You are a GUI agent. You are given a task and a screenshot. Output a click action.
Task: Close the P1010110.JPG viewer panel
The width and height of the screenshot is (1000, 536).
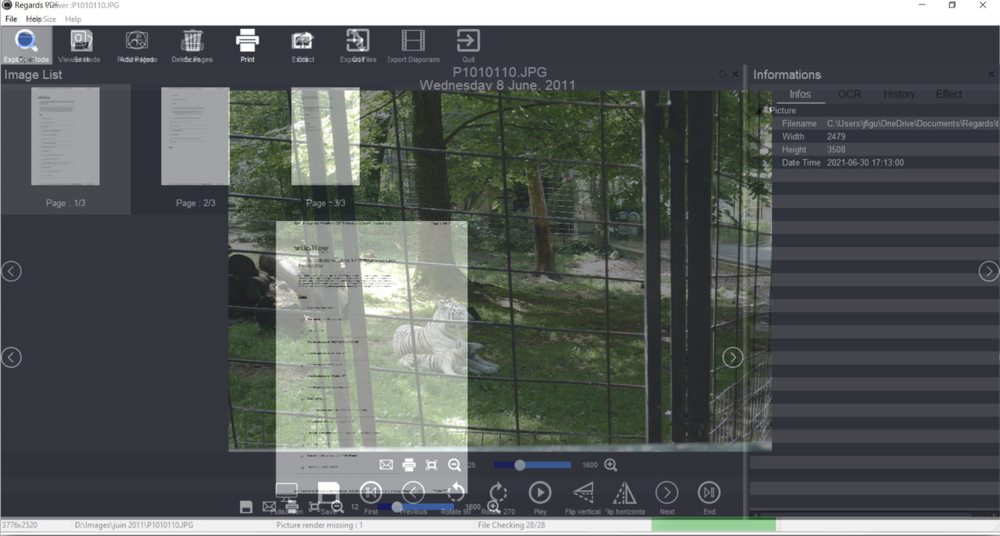735,74
